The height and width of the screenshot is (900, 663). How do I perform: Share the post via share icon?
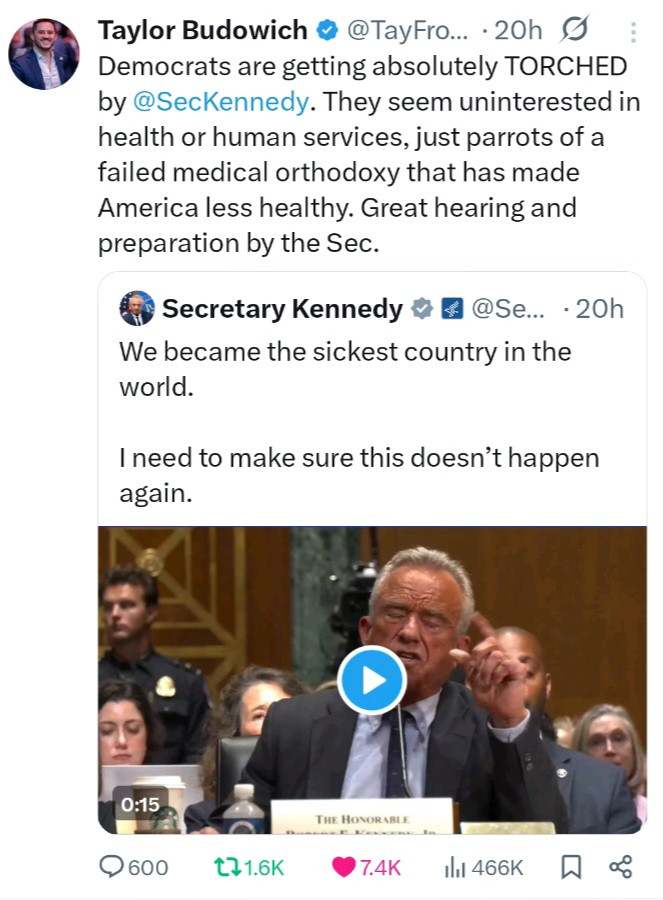pos(620,867)
